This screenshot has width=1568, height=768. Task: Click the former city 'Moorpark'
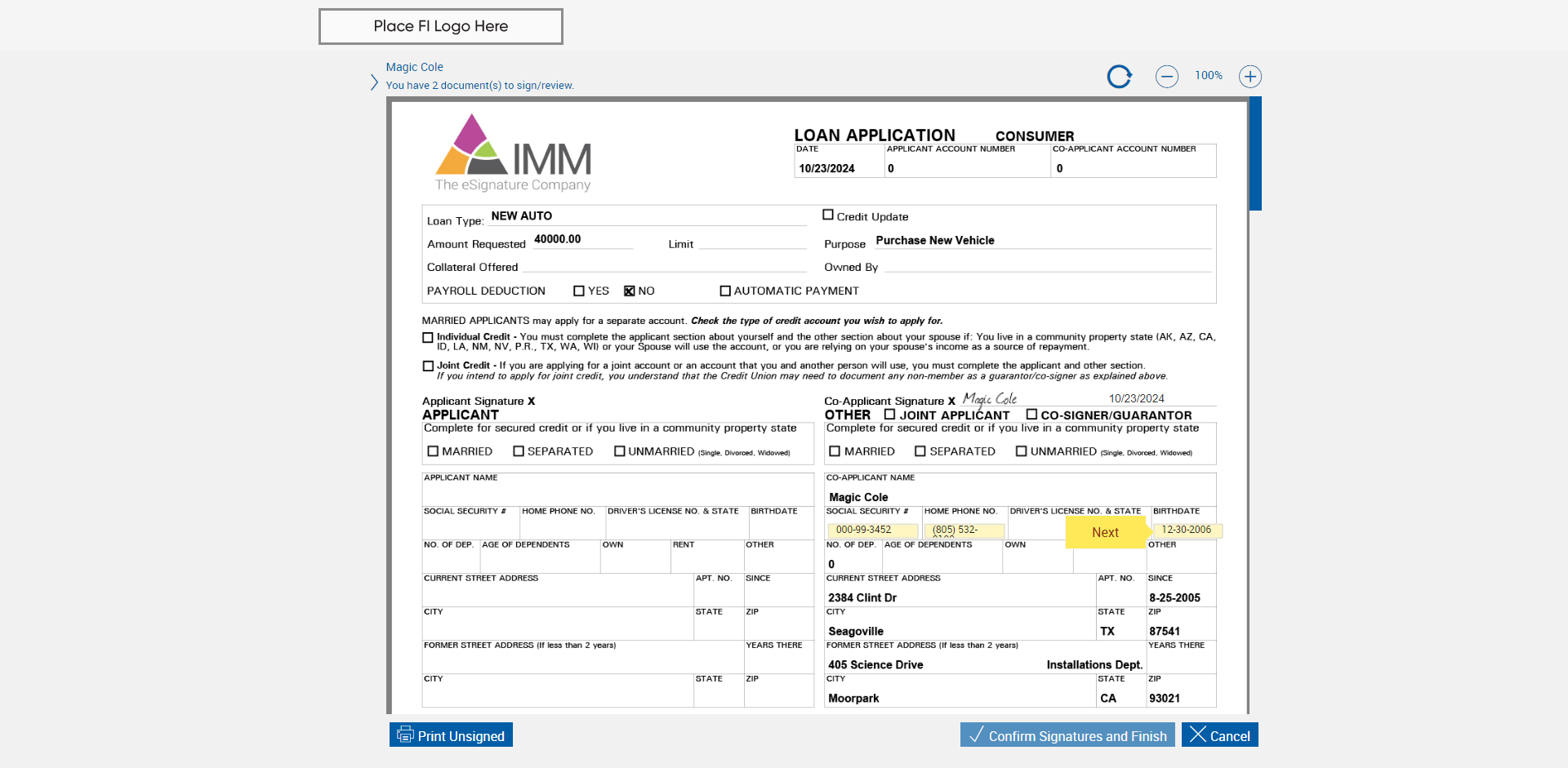pos(853,698)
